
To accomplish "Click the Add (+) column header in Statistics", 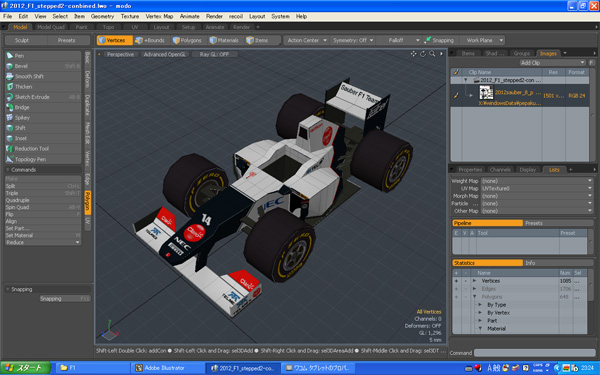I will pos(456,273).
